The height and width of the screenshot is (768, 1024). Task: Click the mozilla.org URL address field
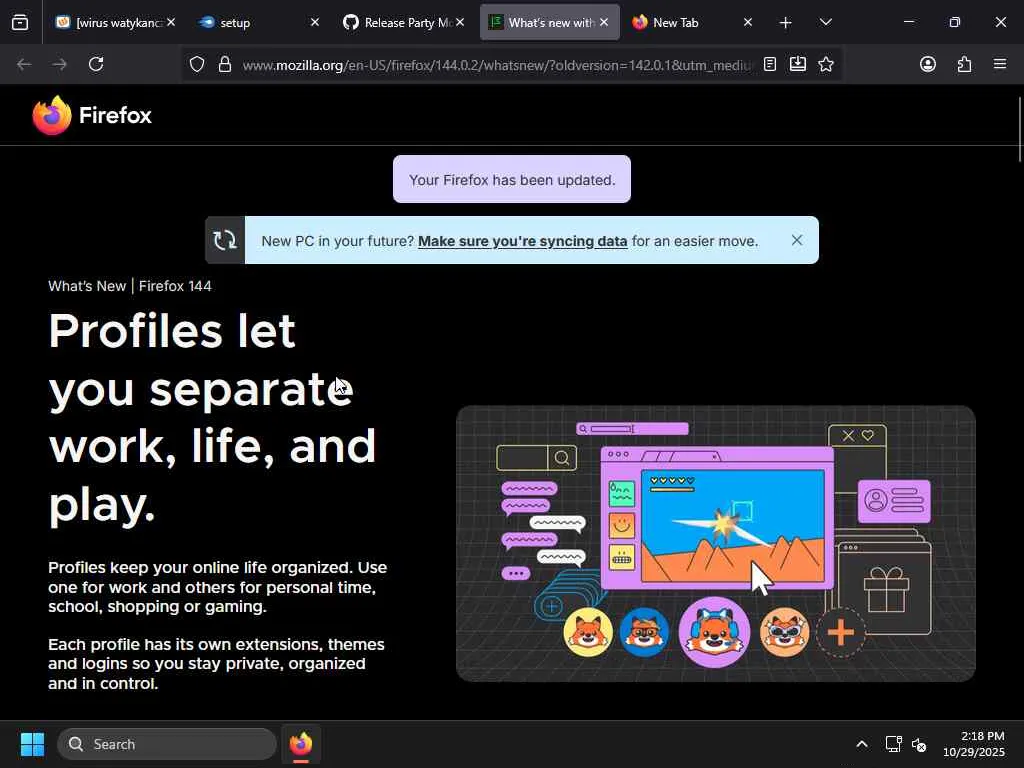pos(496,65)
